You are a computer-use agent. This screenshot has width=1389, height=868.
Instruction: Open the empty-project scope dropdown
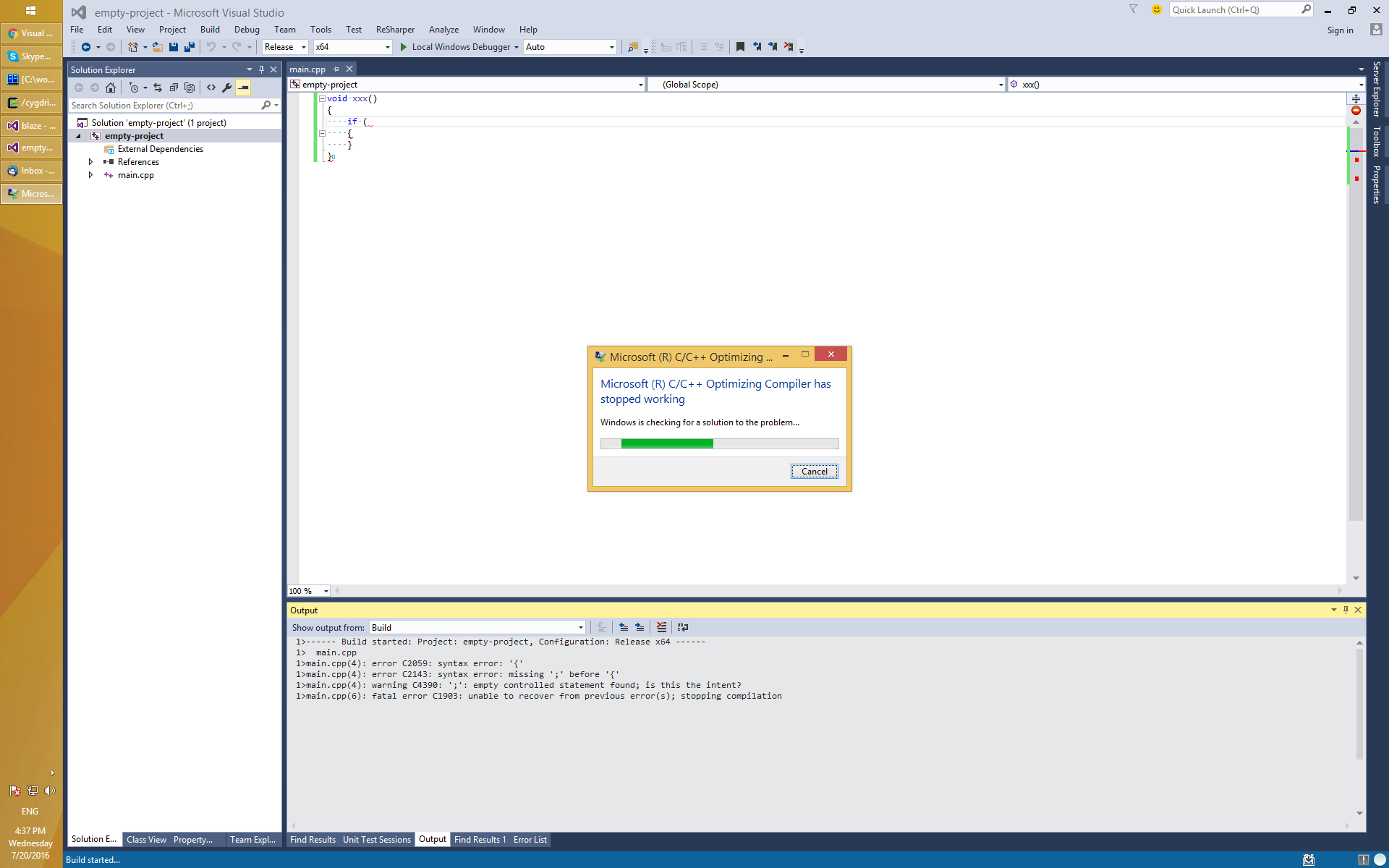[467, 85]
